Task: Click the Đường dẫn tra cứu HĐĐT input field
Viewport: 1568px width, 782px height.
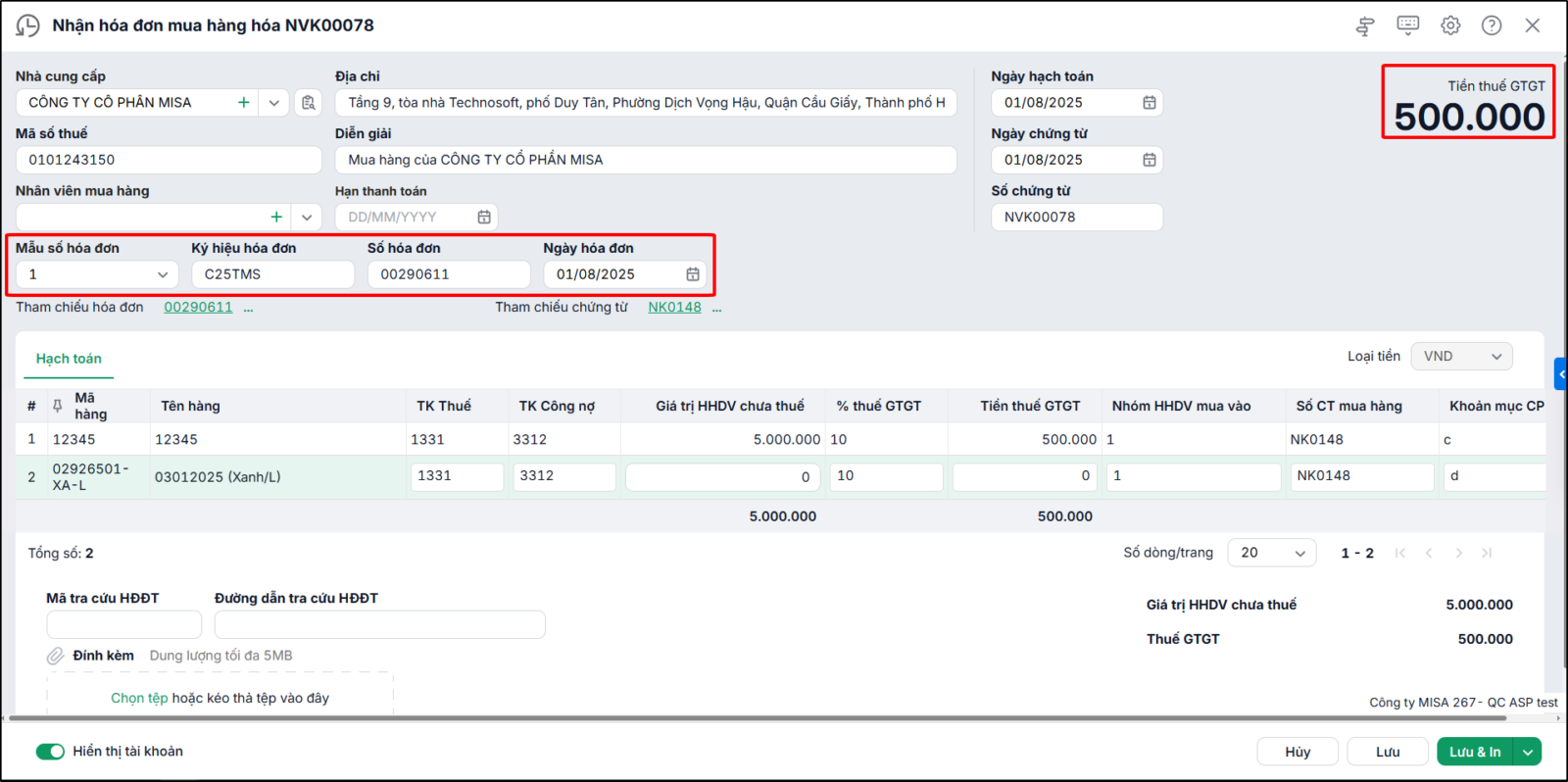Action: 379,625
